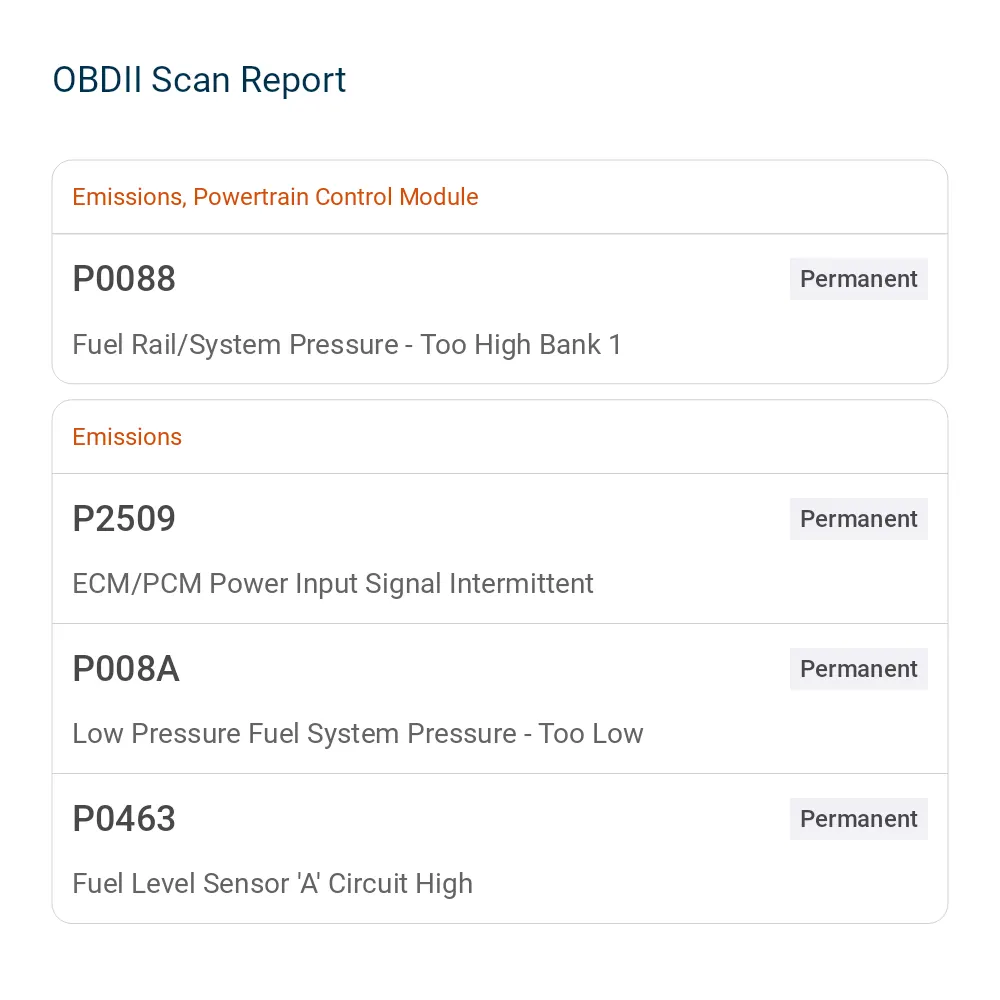Select Fuel Level Sensor 'A' Circuit High
Screen dimensions: 1000x1000
click(272, 884)
